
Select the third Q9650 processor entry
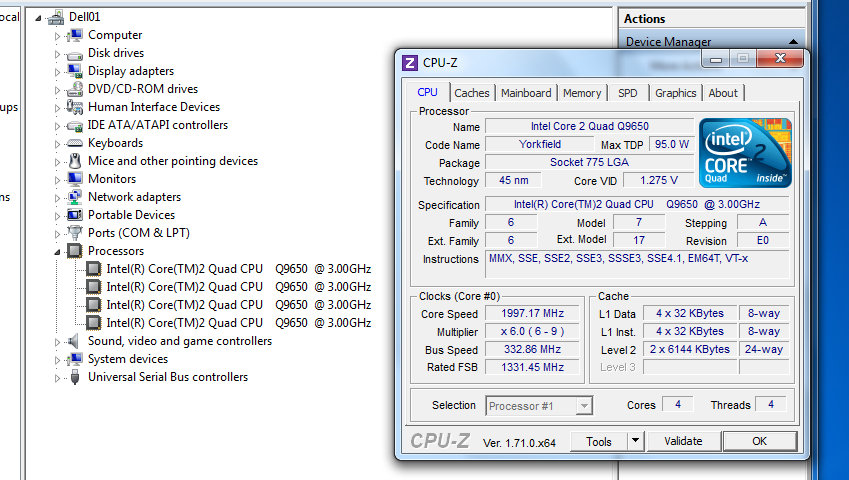[239, 305]
